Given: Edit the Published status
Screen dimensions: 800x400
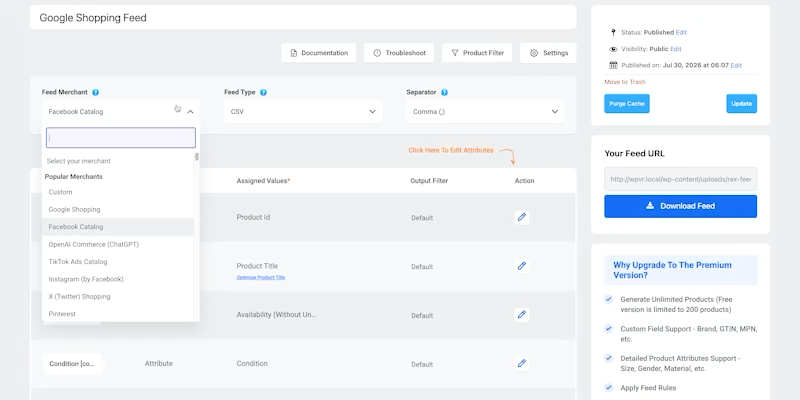Looking at the screenshot, I should (681, 32).
